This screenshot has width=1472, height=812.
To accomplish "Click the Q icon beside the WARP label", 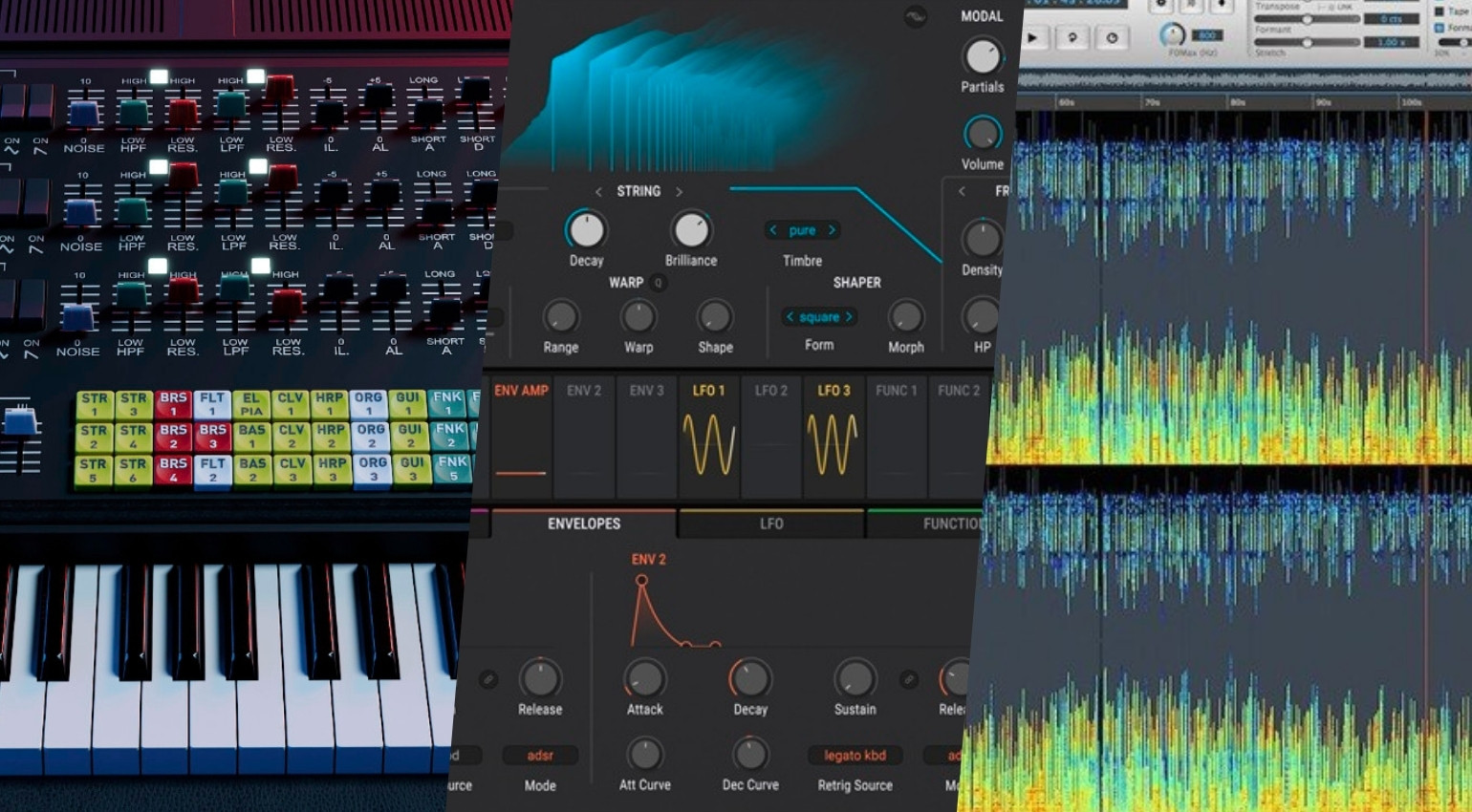I will [x=658, y=283].
